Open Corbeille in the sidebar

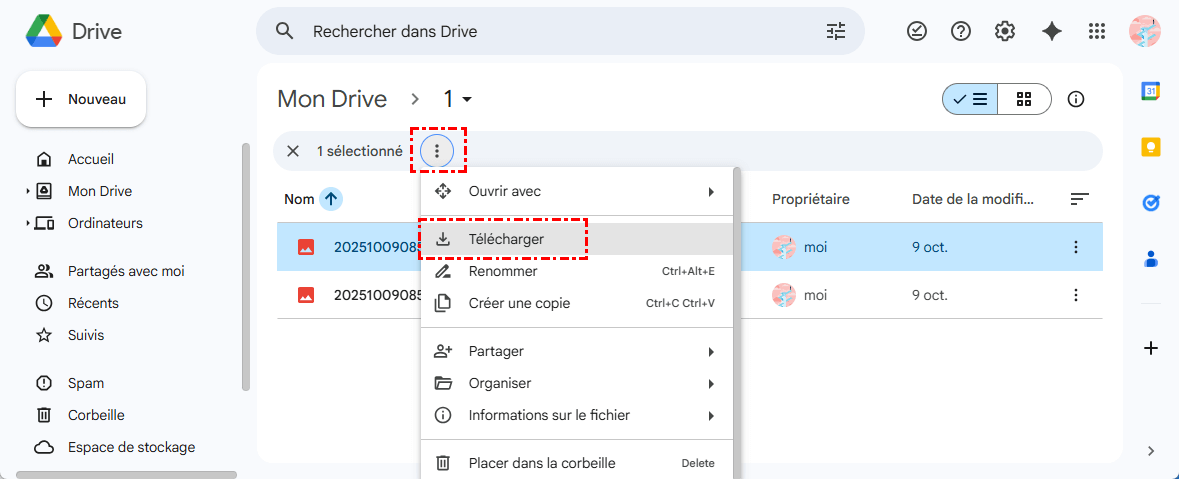(96, 415)
